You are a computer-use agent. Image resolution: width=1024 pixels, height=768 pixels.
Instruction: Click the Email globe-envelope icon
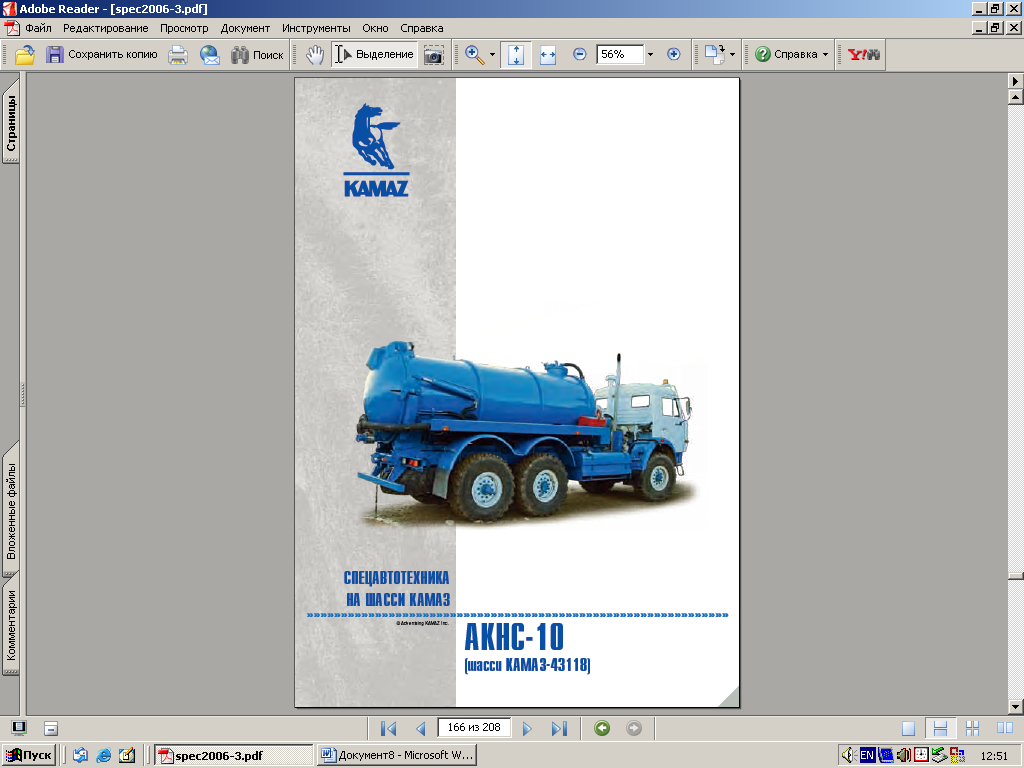210,55
